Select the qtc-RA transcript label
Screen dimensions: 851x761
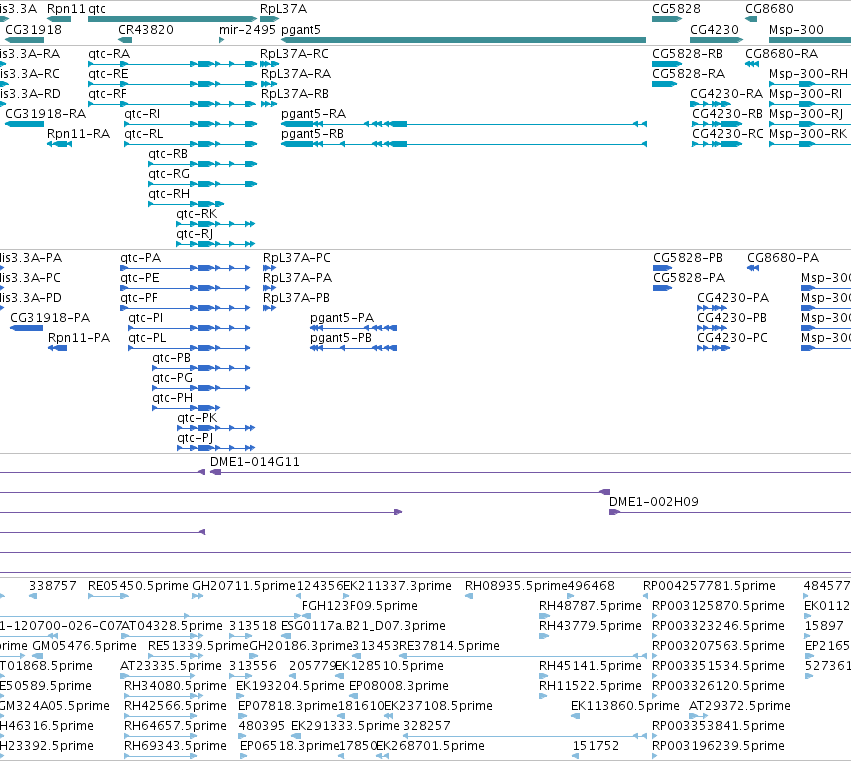pyautogui.click(x=109, y=54)
